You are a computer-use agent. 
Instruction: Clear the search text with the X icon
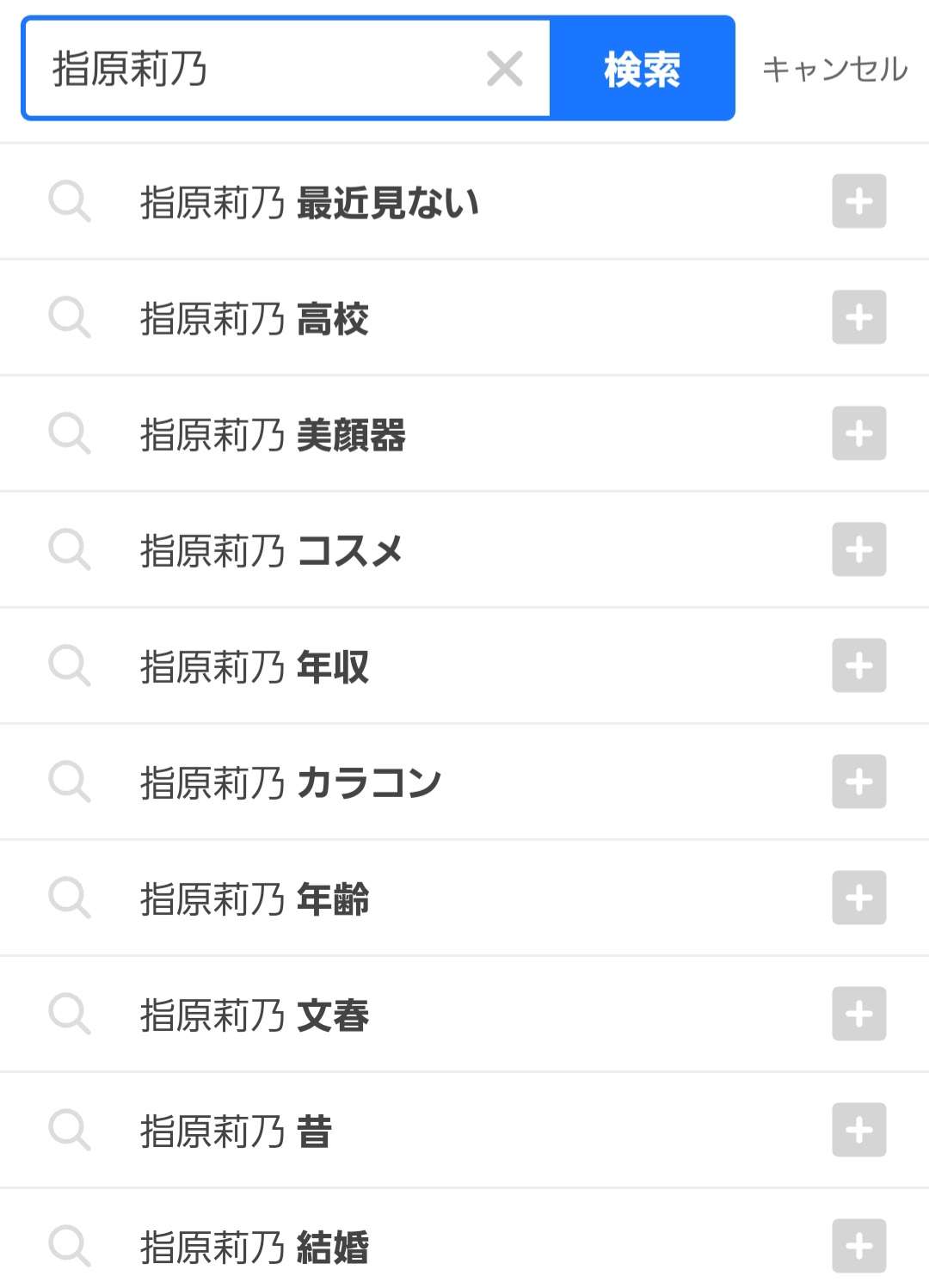pyautogui.click(x=504, y=69)
